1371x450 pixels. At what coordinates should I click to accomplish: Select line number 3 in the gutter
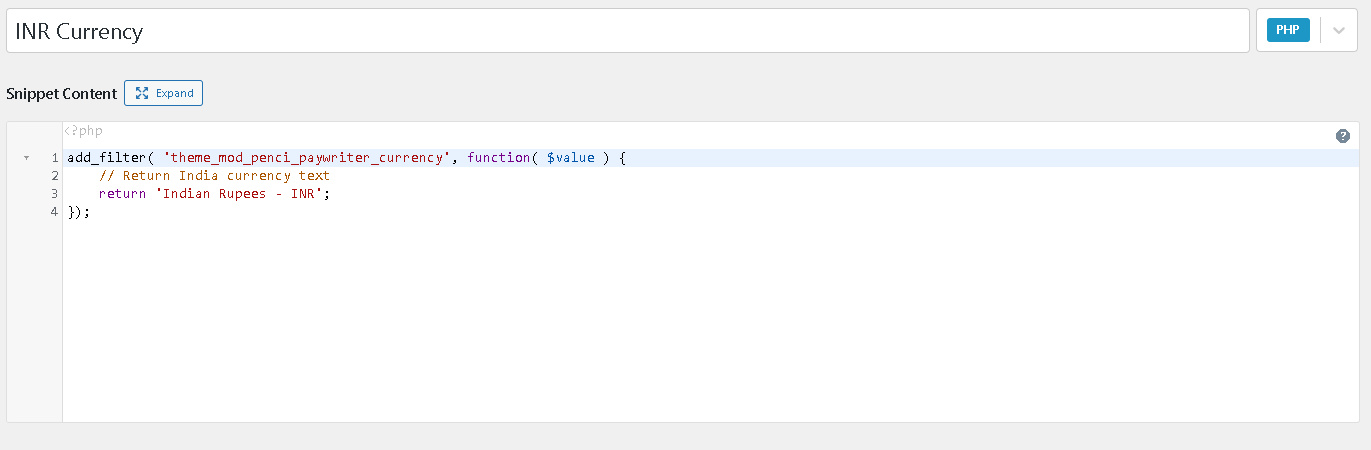point(54,194)
